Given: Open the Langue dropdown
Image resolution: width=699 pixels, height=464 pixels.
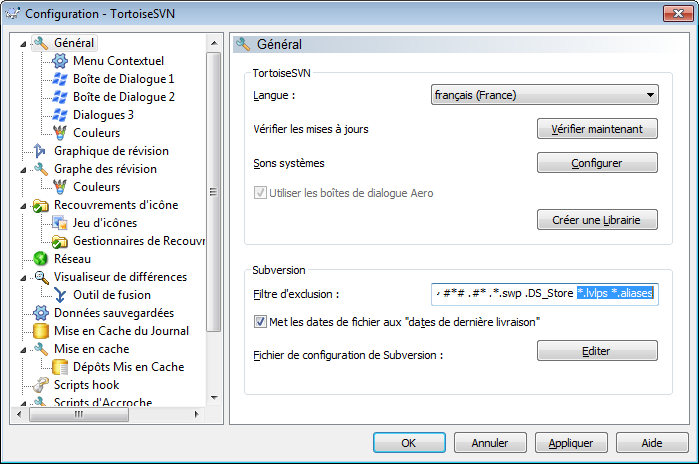Looking at the screenshot, I should (x=544, y=95).
